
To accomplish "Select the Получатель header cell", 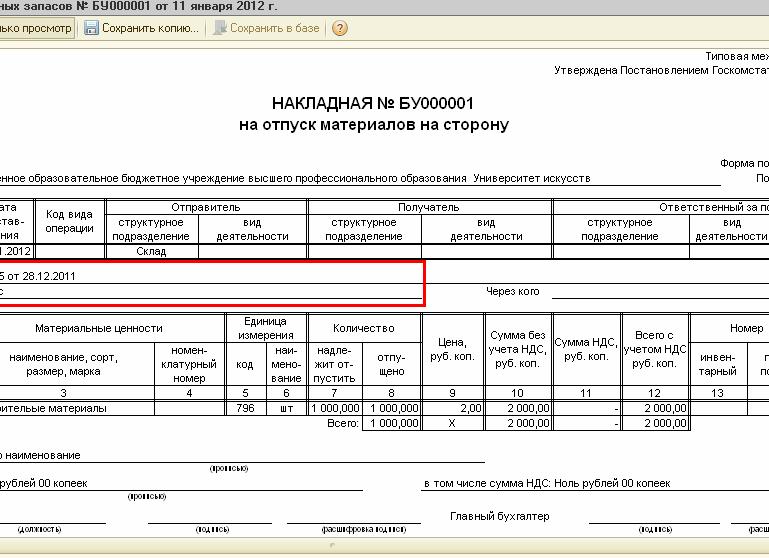I will [429, 207].
